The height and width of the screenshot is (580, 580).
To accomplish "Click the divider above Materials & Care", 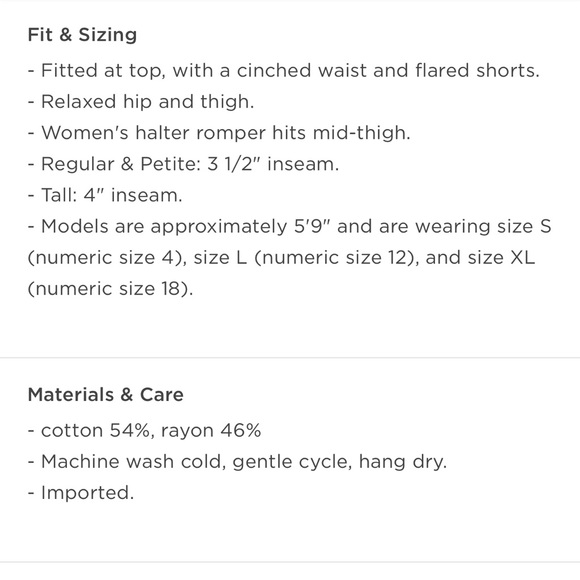I will pos(290,358).
